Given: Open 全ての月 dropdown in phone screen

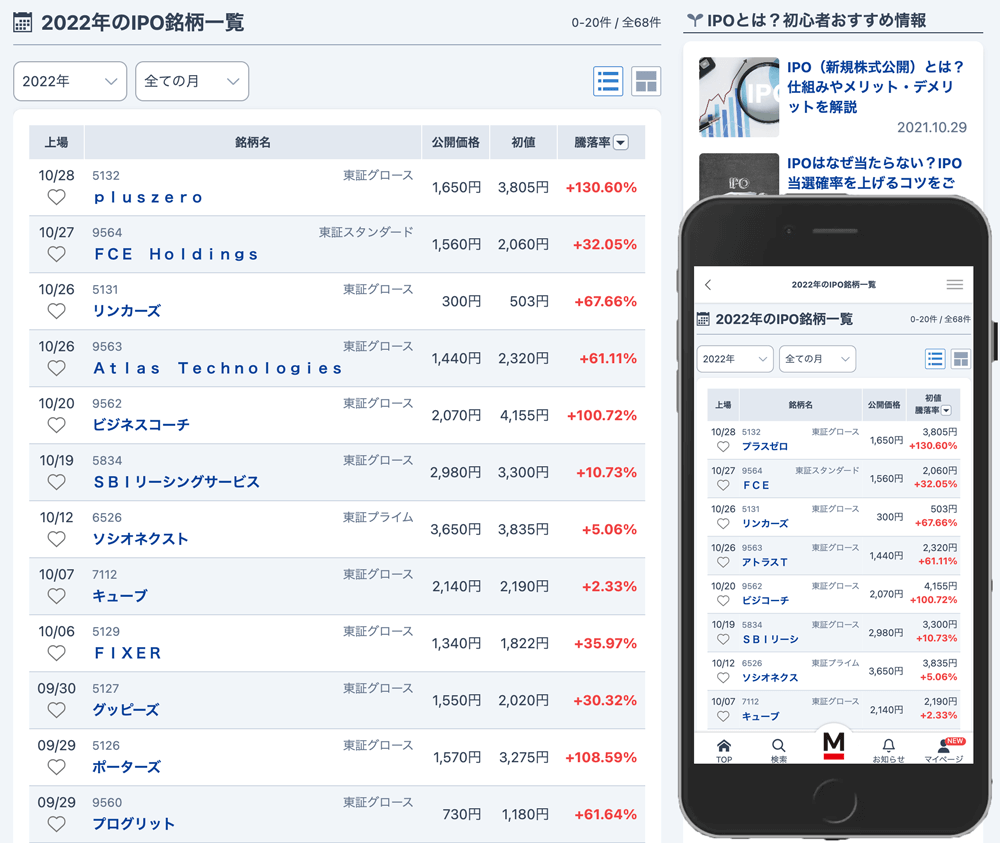Looking at the screenshot, I should 817,359.
